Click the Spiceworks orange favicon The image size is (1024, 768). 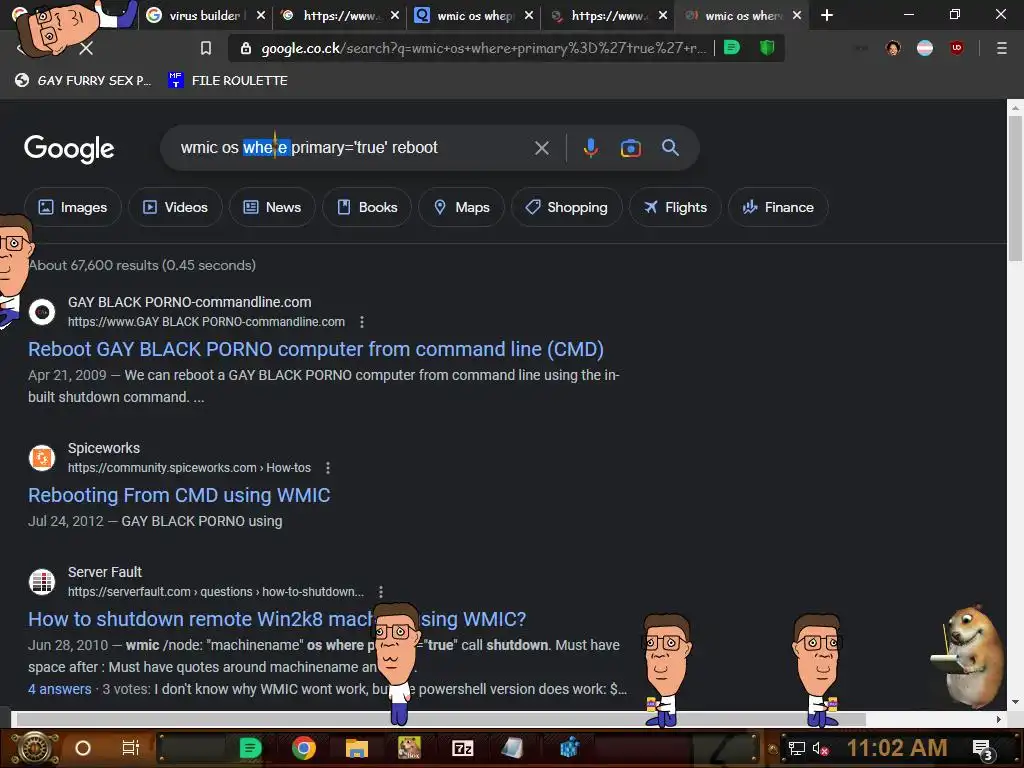[x=42, y=458]
